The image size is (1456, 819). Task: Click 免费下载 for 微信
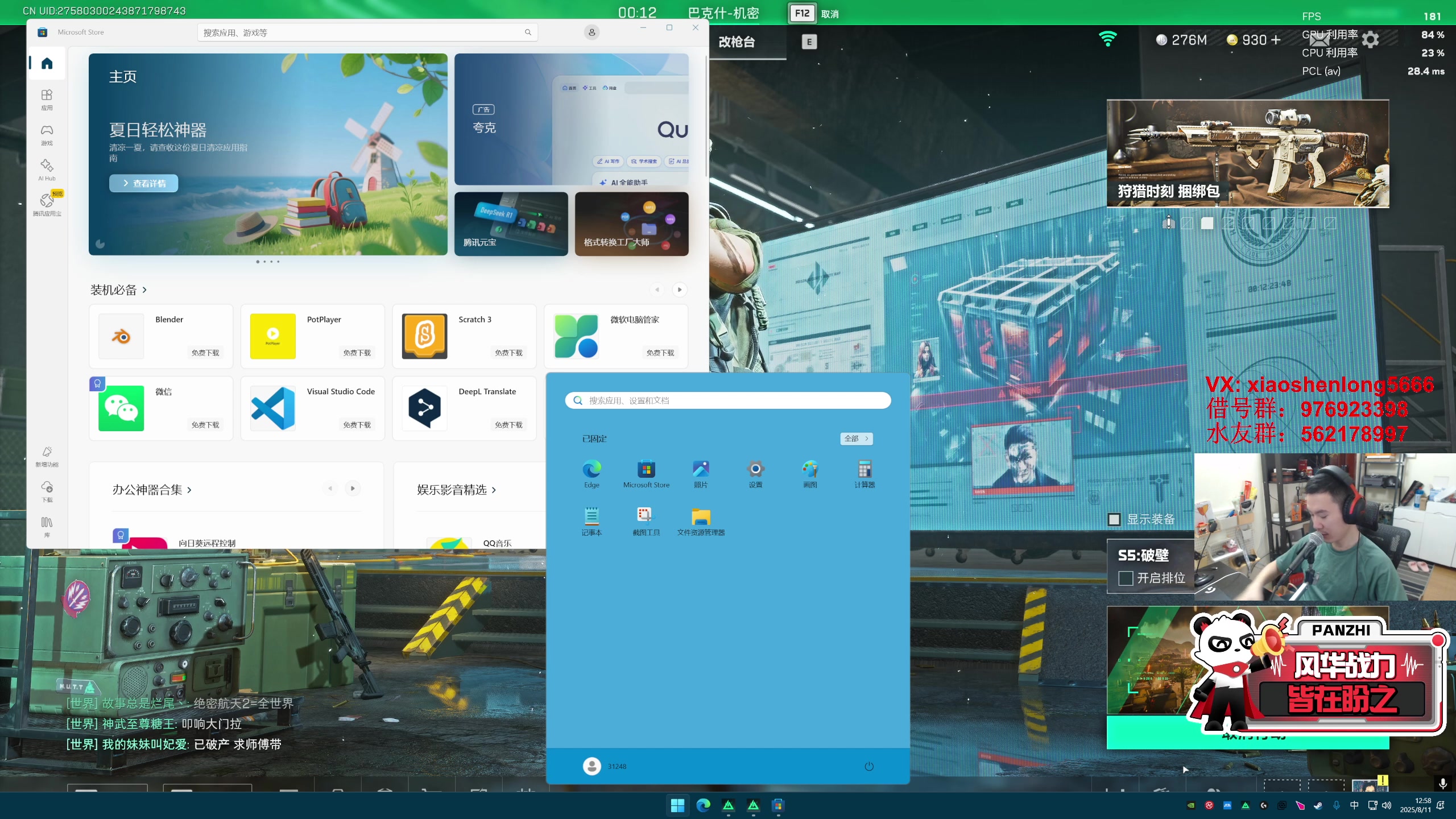(x=205, y=425)
